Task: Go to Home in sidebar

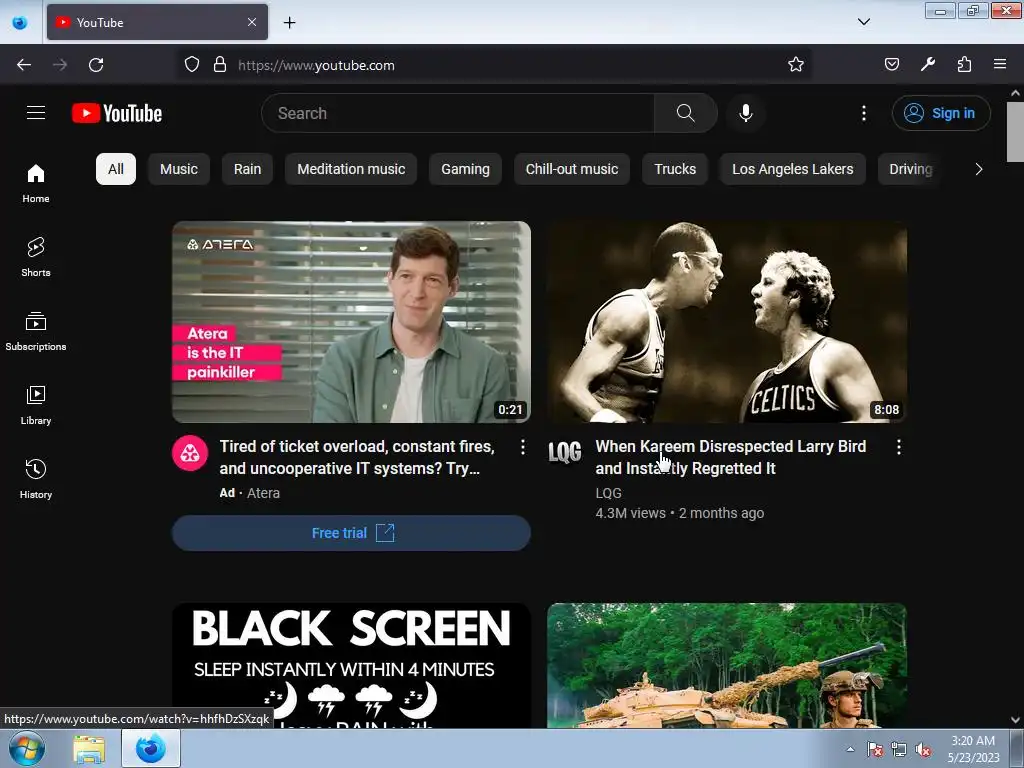Action: [x=36, y=183]
